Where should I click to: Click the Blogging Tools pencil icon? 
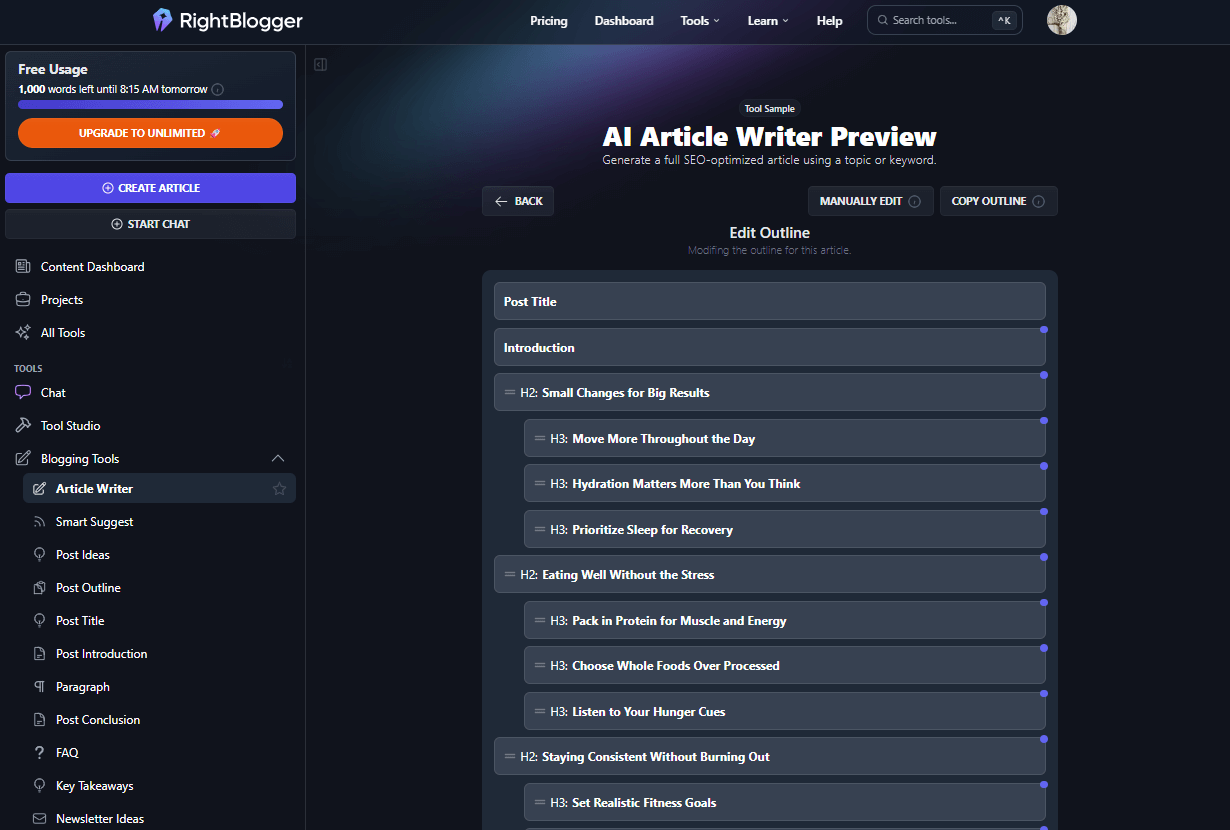coord(23,459)
